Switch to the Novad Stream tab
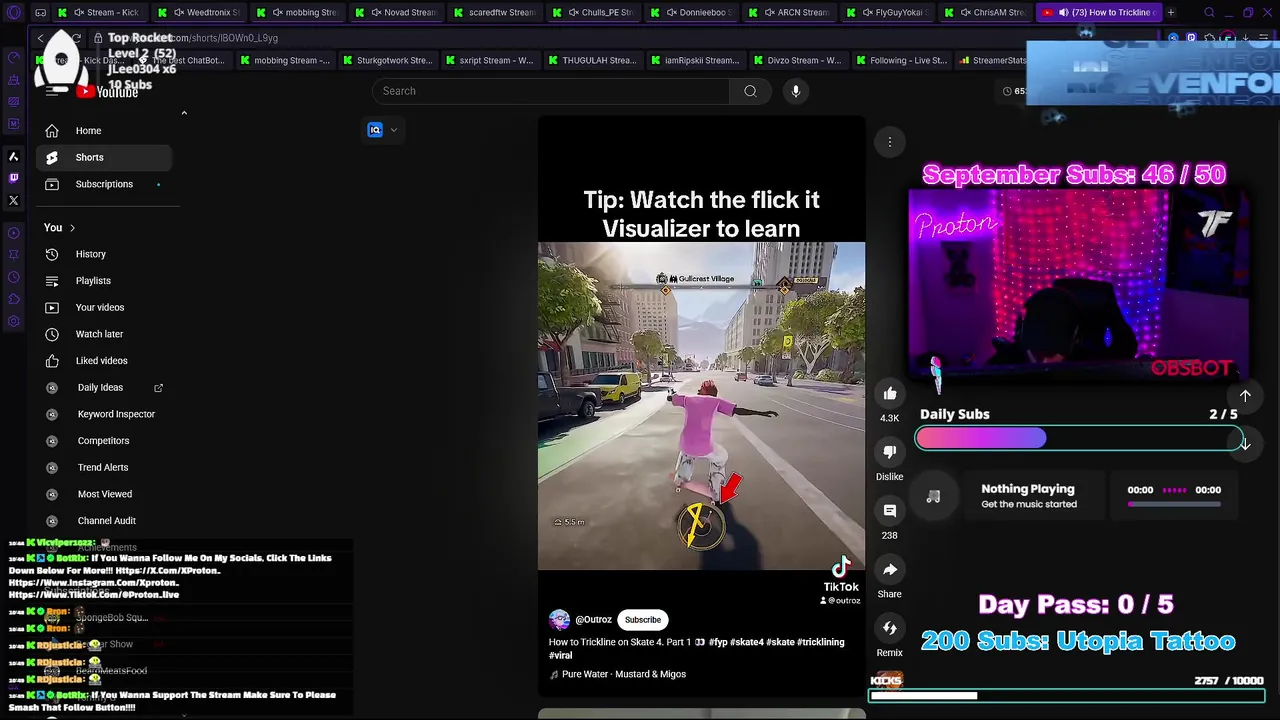The height and width of the screenshot is (720, 1280). click(402, 13)
